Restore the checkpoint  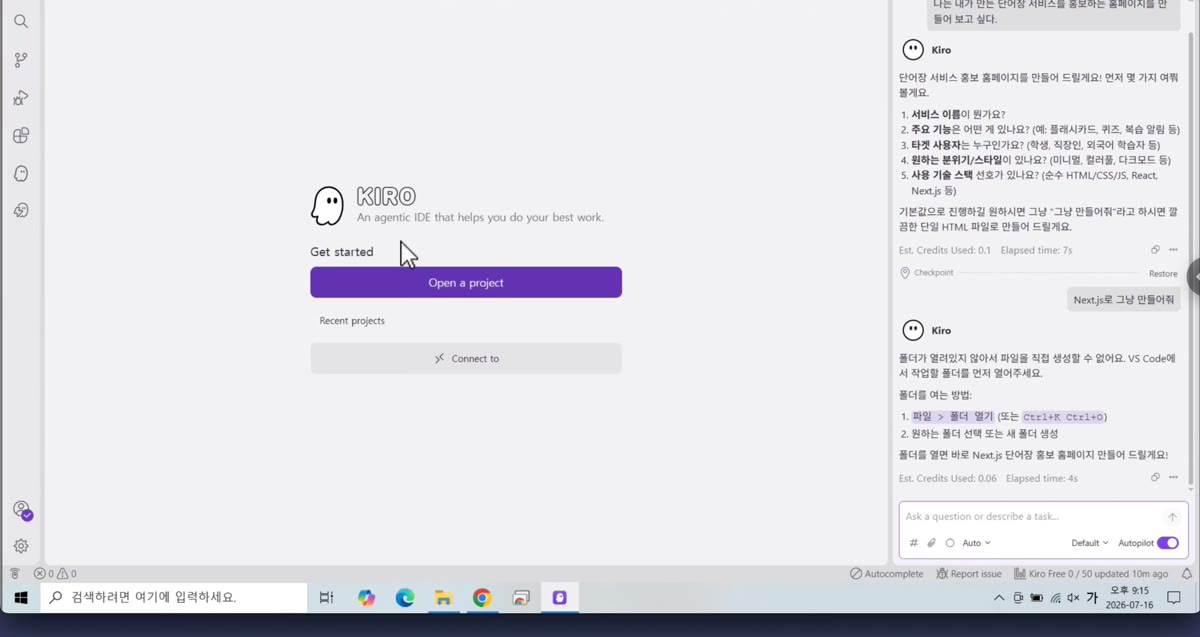[1163, 273]
